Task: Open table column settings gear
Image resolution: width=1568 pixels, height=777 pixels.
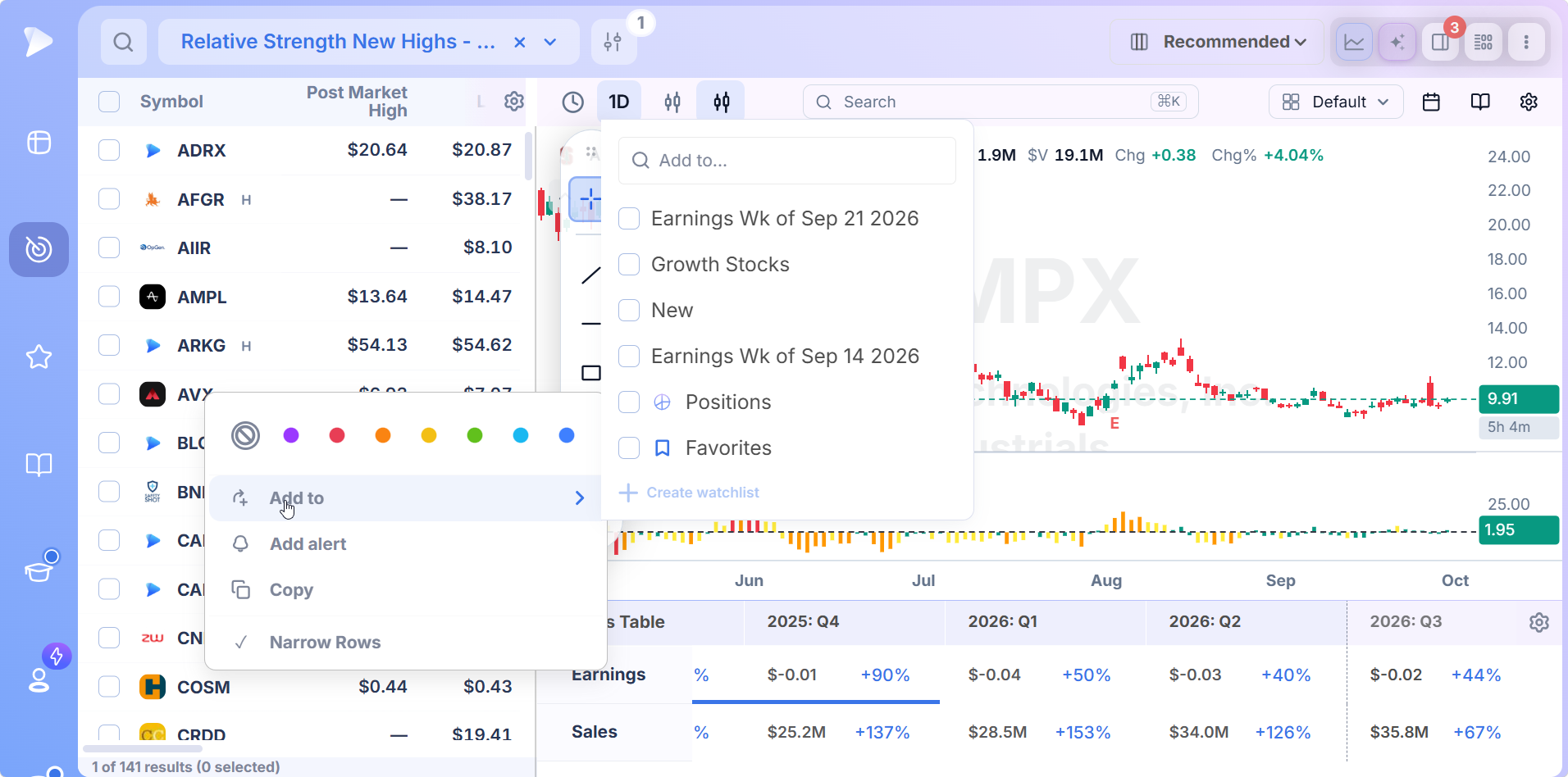Action: coord(514,102)
